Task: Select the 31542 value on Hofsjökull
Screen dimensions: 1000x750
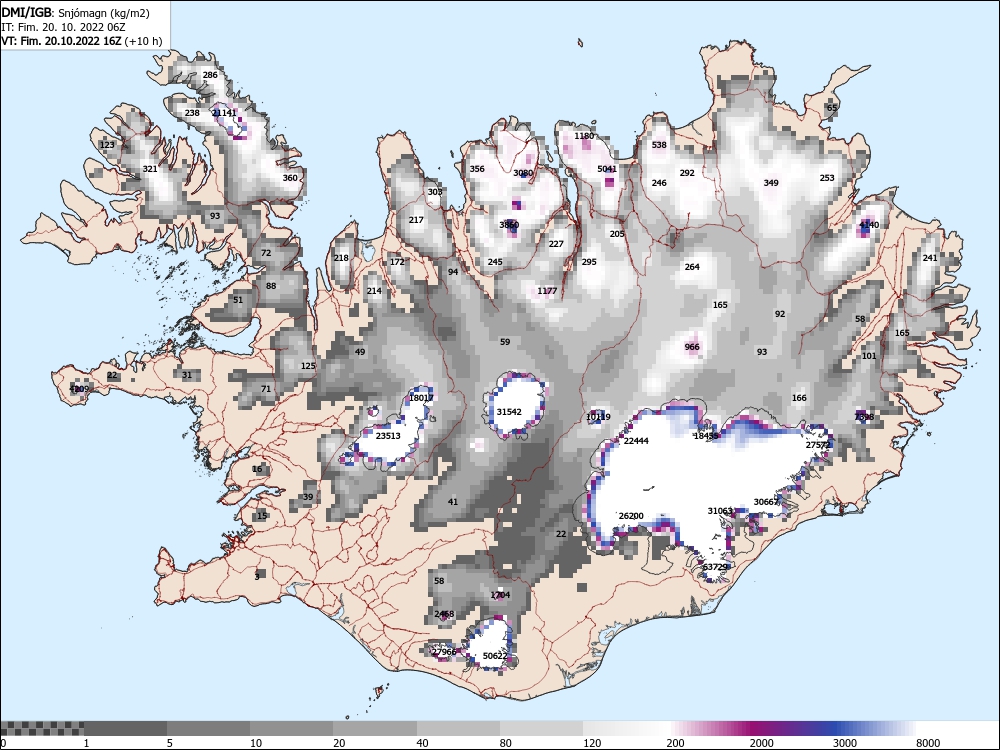Action: (x=509, y=412)
